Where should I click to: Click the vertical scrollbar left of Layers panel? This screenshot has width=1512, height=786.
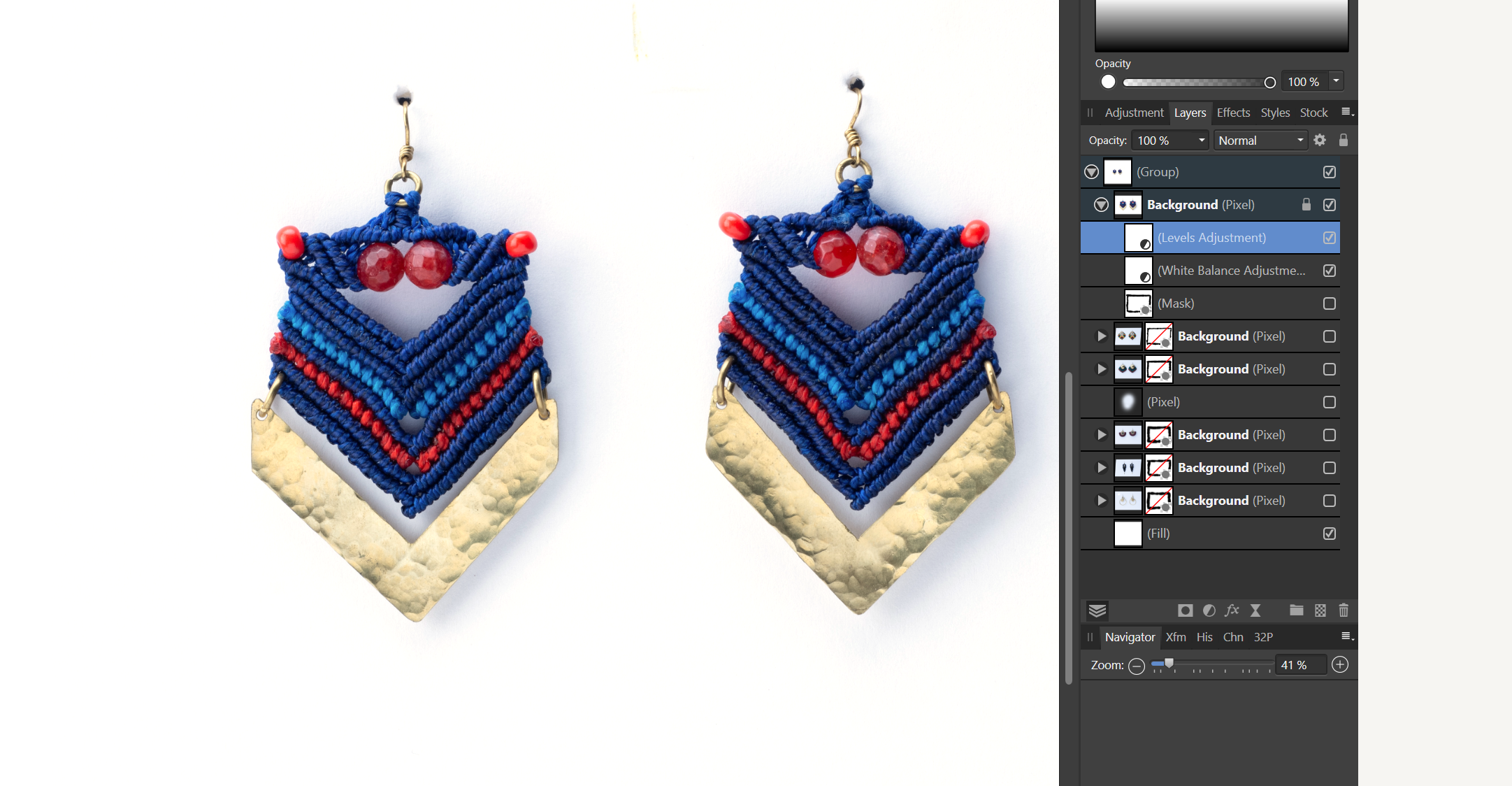[x=1068, y=528]
